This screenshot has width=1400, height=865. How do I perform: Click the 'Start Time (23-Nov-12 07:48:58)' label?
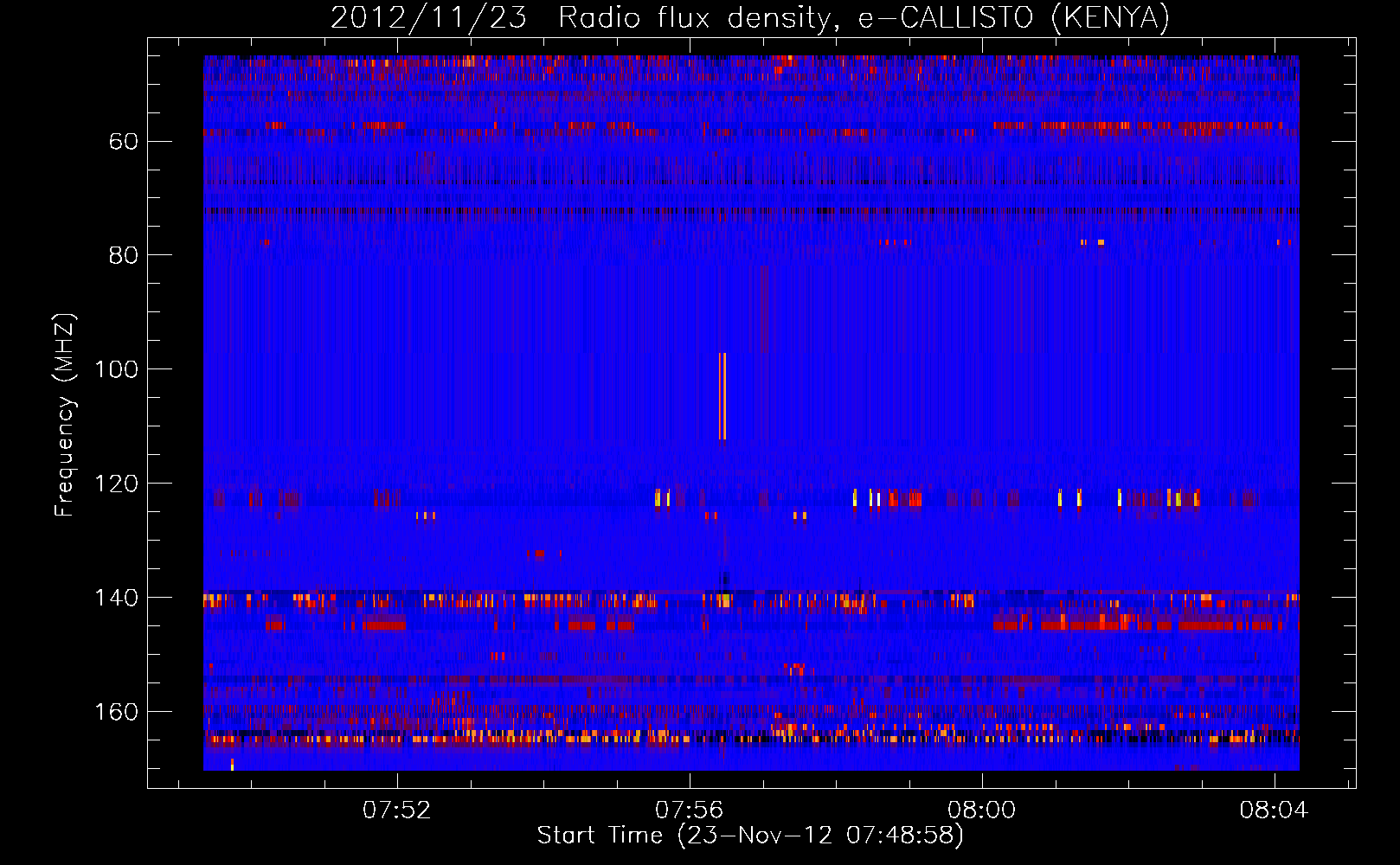pyautogui.click(x=750, y=836)
